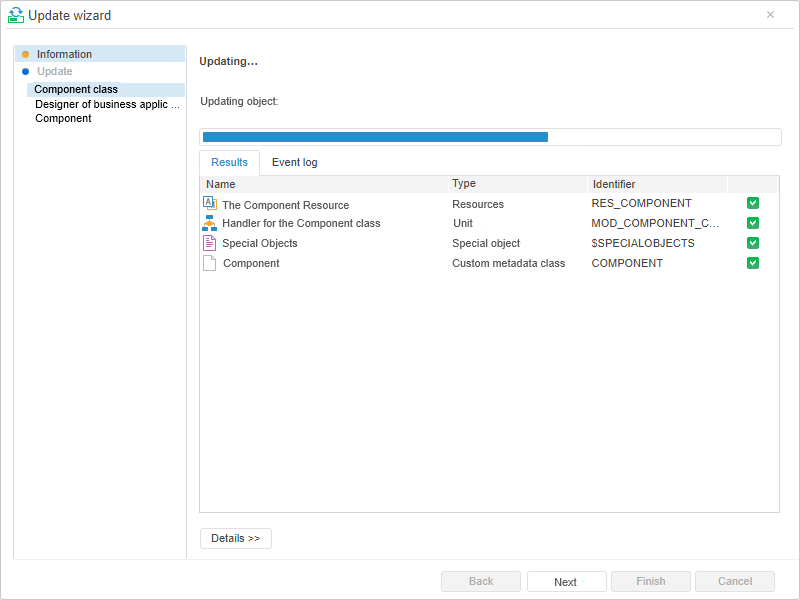Viewport: 800px width, 600px height.
Task: Switch to the Event log tab
Action: [x=294, y=162]
